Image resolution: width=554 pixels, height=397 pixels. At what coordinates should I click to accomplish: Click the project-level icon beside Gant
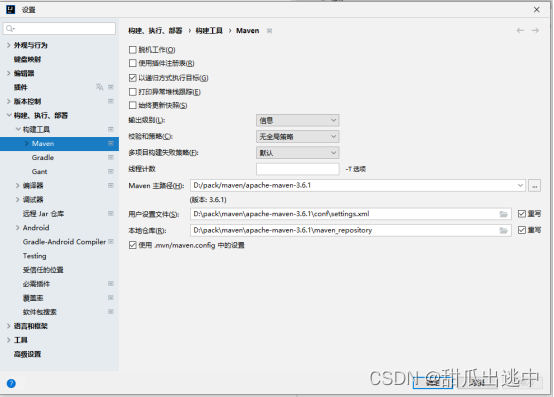pos(111,172)
